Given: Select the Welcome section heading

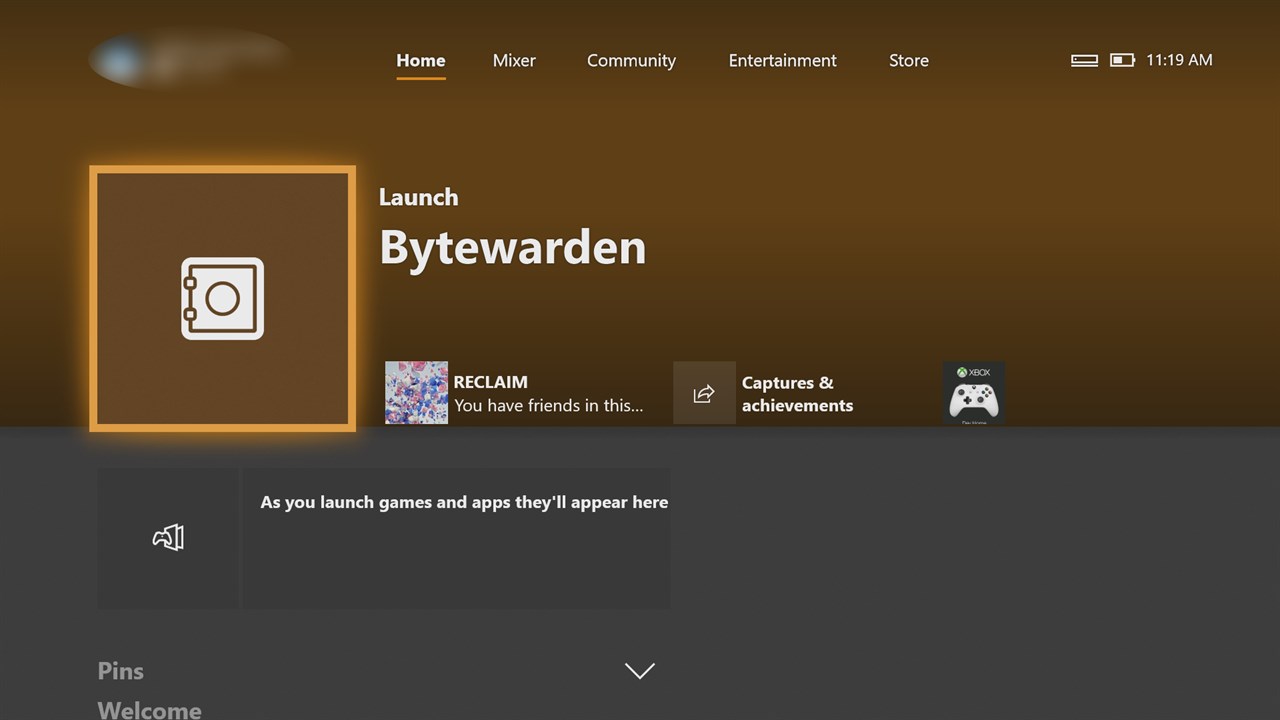Looking at the screenshot, I should (150, 710).
